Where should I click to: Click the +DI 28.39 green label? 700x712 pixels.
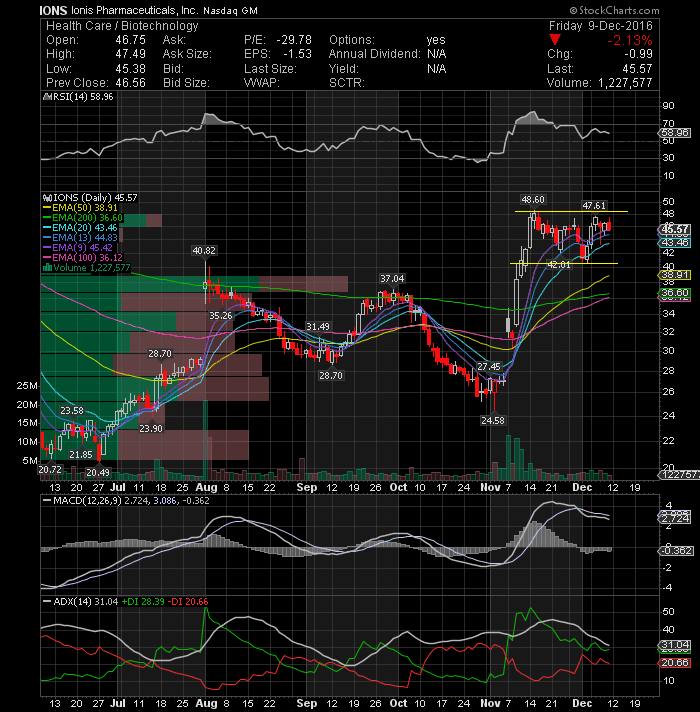[x=143, y=602]
